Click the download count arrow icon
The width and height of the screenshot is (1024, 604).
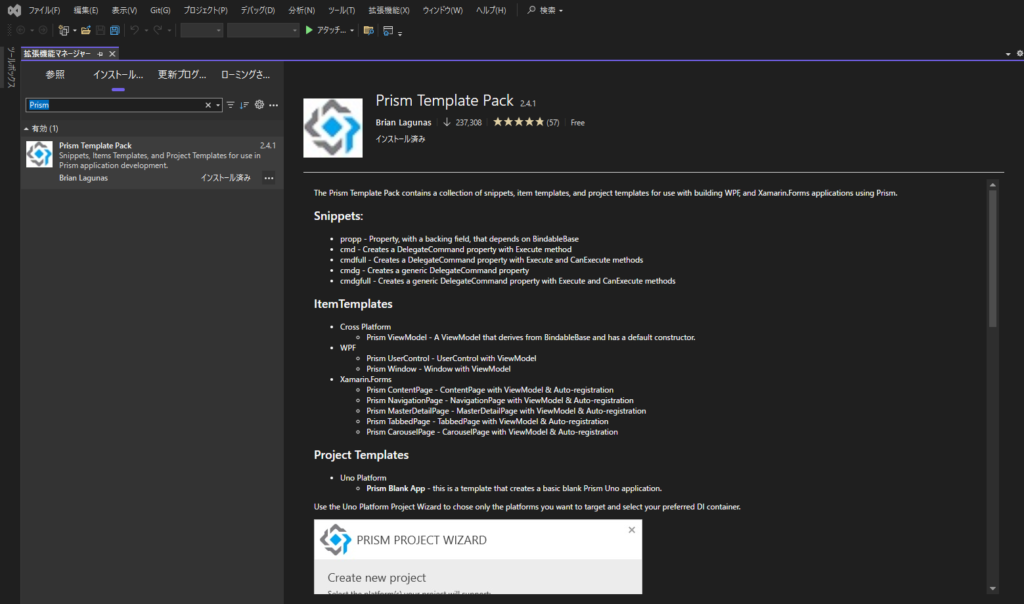447,122
